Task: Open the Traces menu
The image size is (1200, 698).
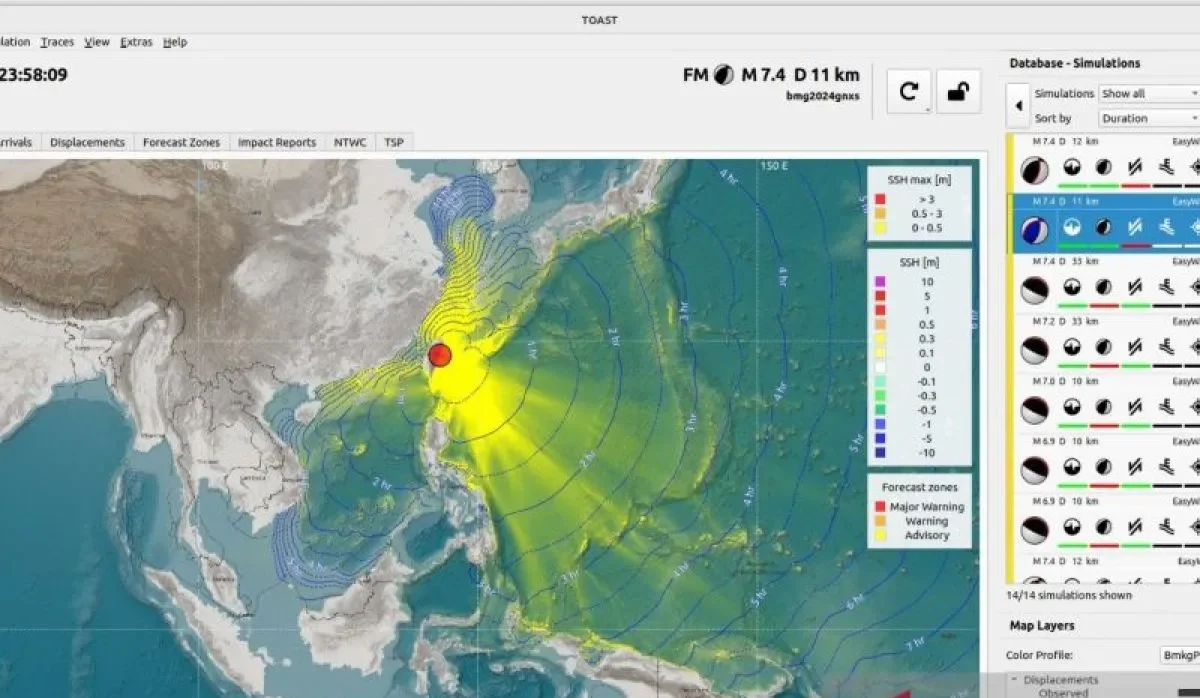Action: click(x=57, y=42)
